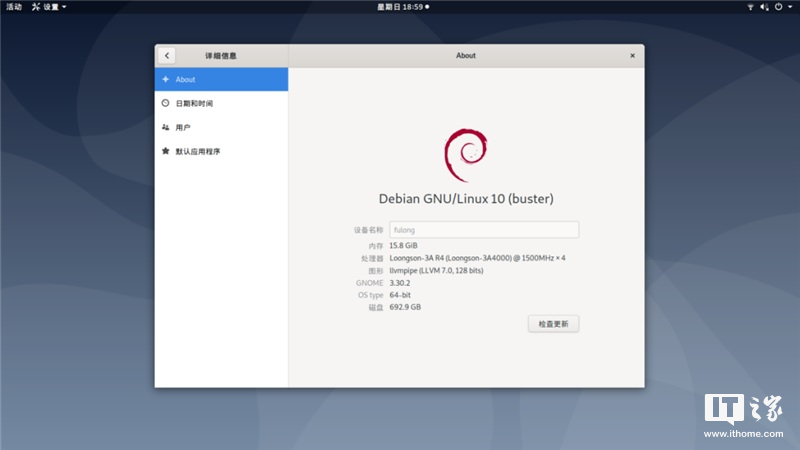Click the settings wrench icon in top bar
Image resolution: width=800 pixels, height=450 pixels.
[x=36, y=7]
